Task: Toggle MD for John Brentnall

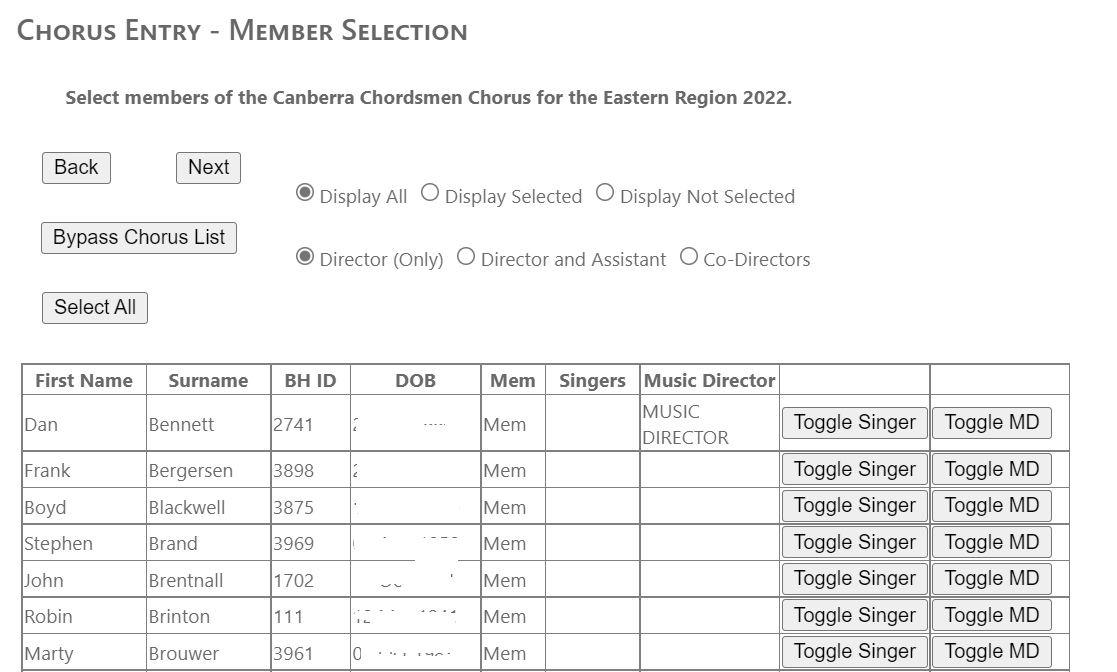Action: coord(991,579)
